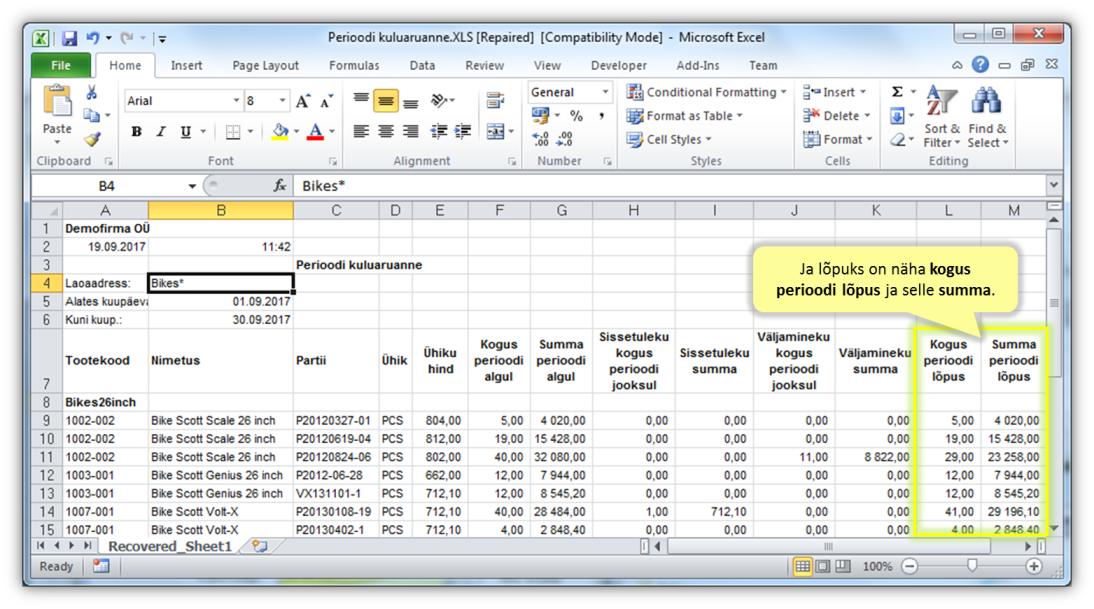Select Recovered_Sheet1 sheet tab
The width and height of the screenshot is (1094, 609).
[170, 546]
